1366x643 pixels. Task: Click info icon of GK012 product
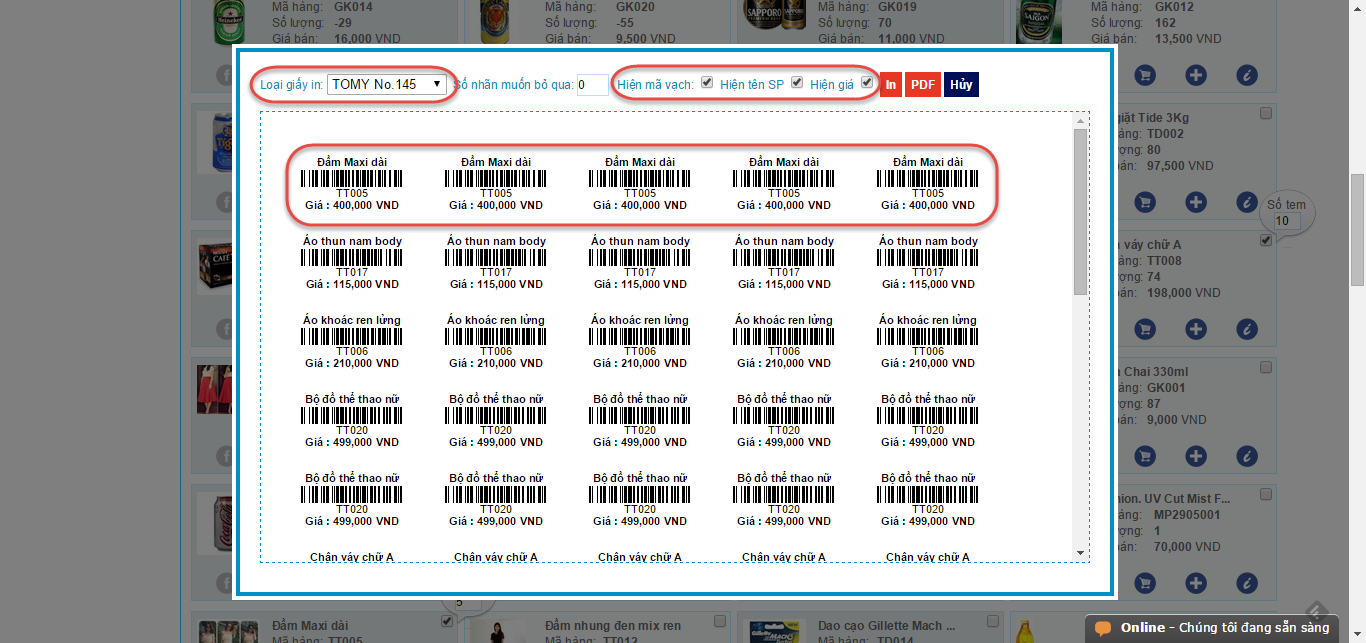(1247, 75)
